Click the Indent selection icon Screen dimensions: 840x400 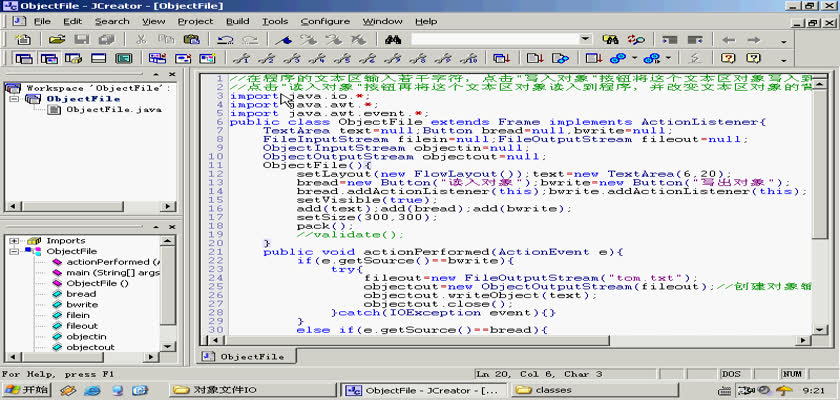click(670, 40)
